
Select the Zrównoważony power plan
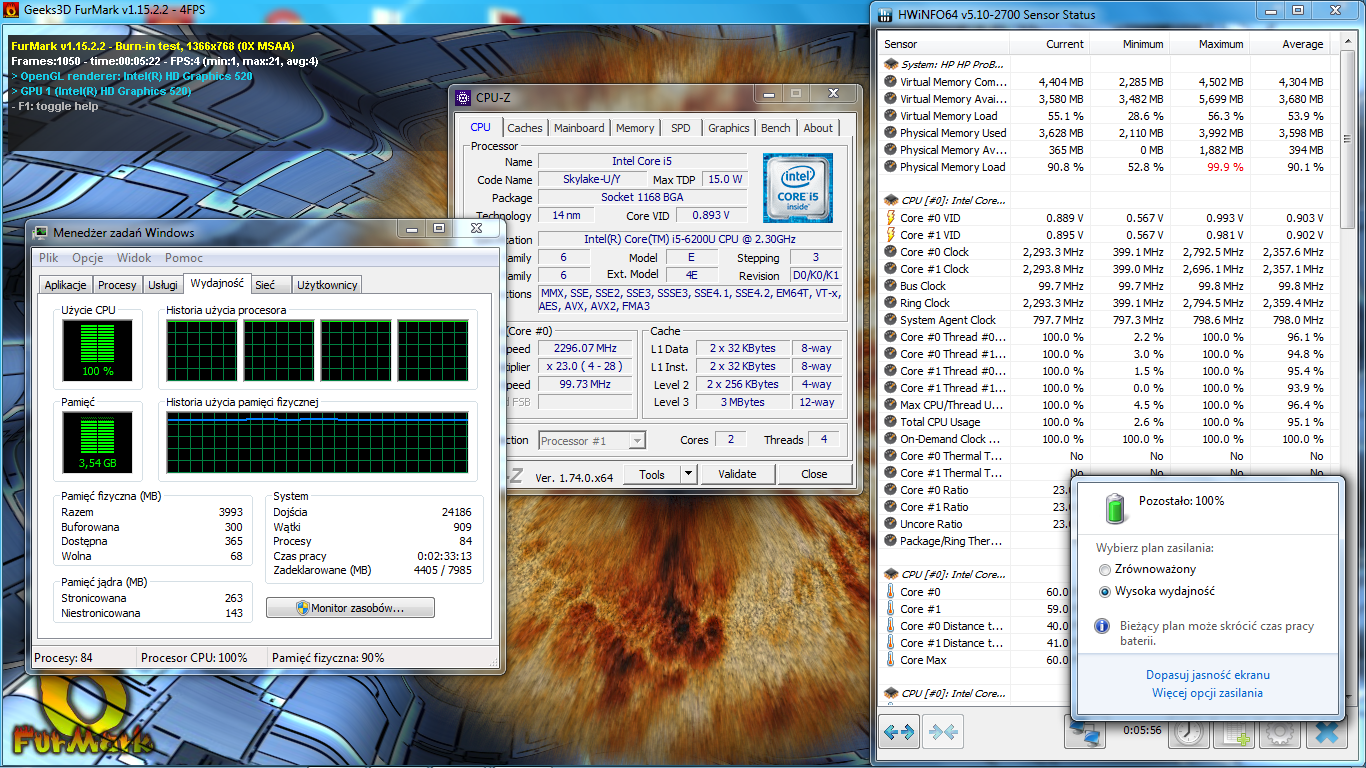(x=1104, y=569)
